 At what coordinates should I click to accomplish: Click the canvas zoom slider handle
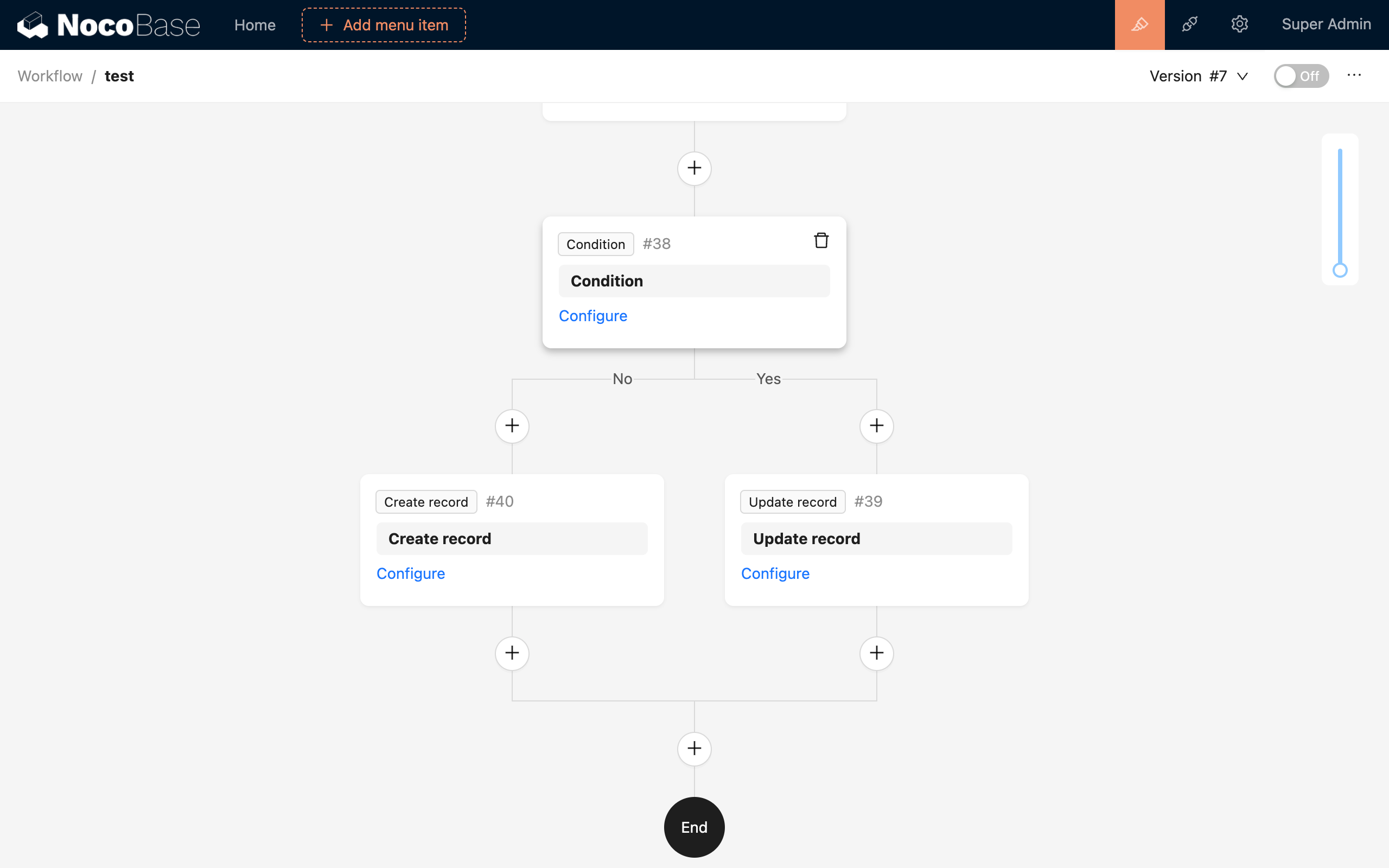1340,270
